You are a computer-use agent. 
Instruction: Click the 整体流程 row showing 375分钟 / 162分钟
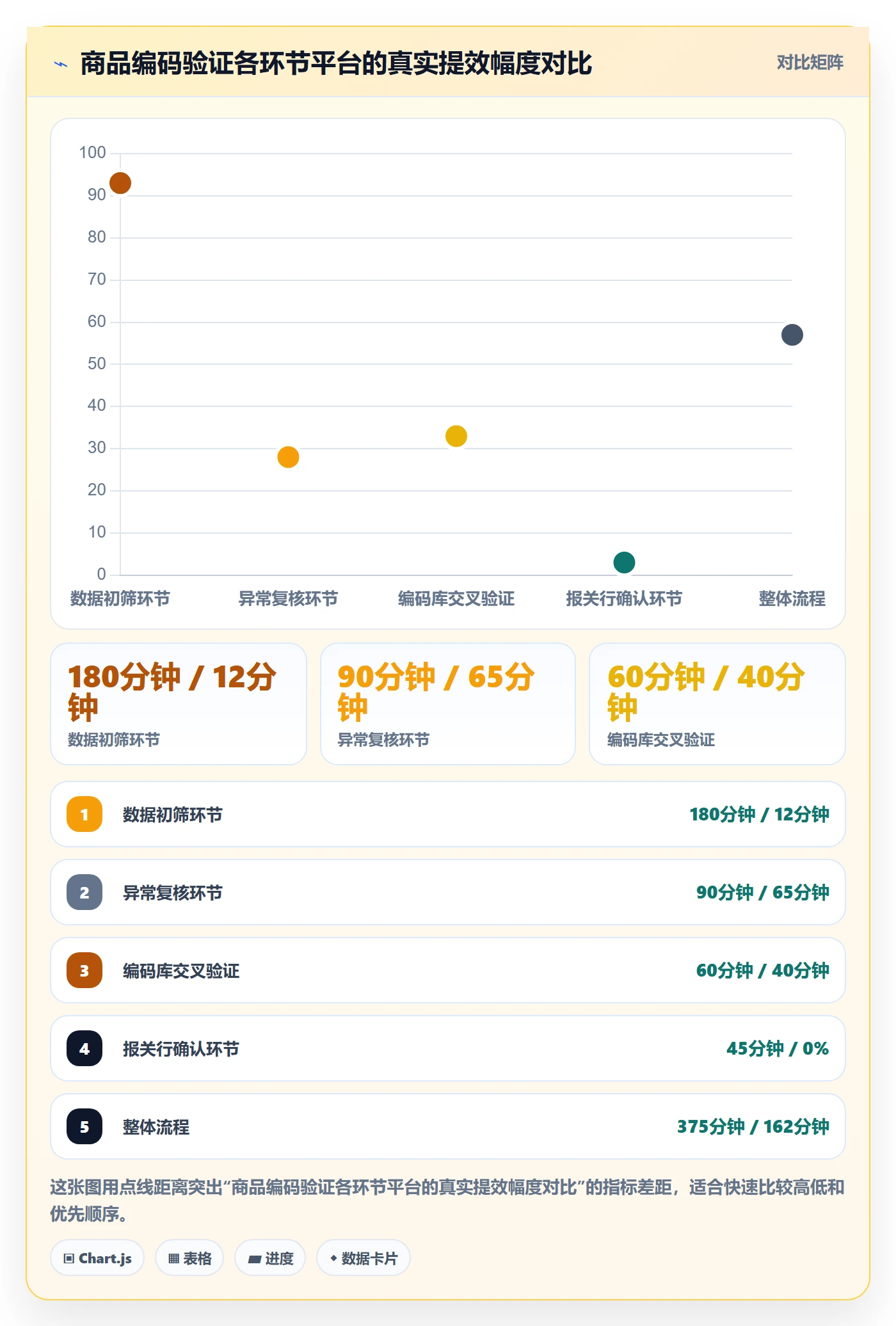click(x=448, y=1126)
